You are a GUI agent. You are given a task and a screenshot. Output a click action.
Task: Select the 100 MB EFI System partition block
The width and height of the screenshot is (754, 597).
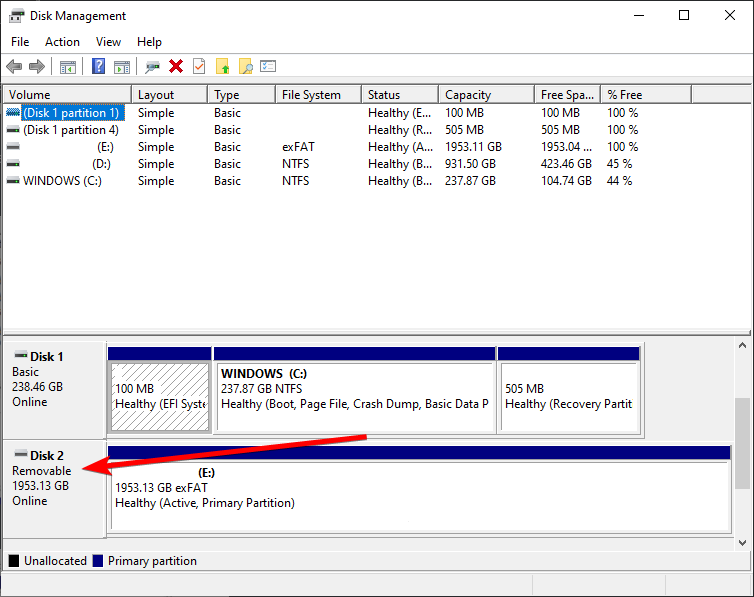[x=160, y=390]
